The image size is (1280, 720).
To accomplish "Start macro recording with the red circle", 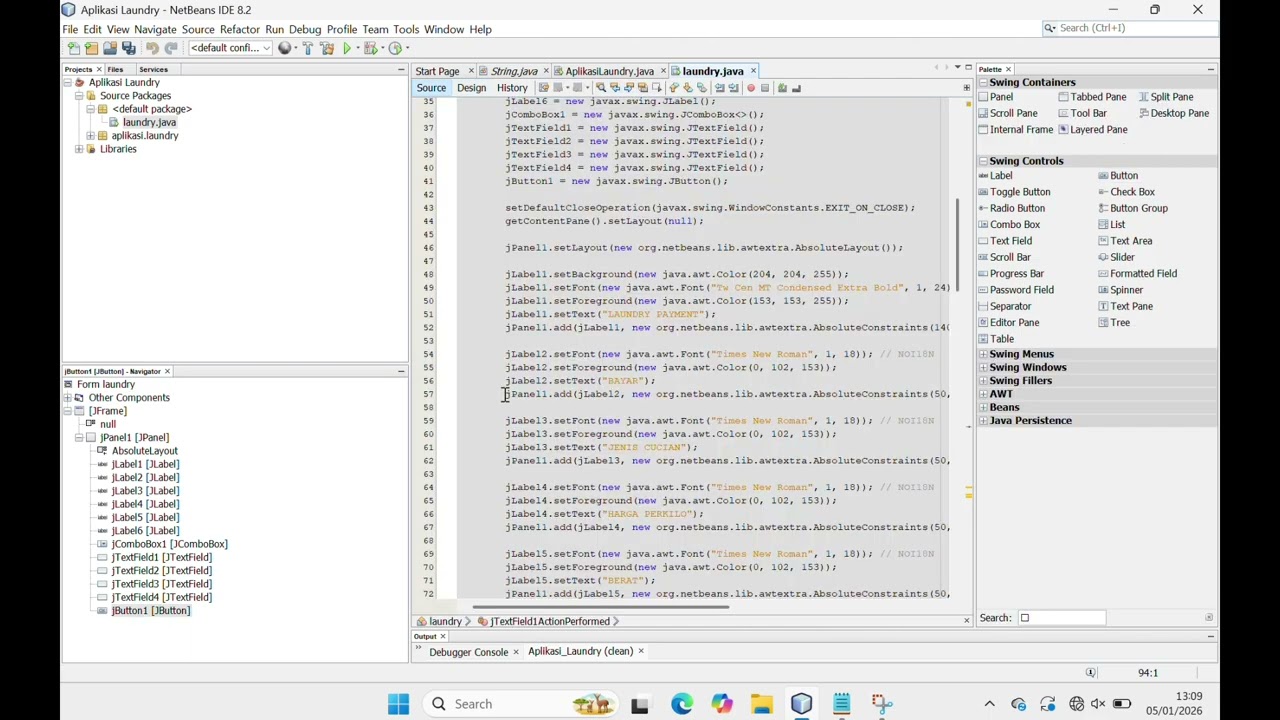I will pos(751,88).
